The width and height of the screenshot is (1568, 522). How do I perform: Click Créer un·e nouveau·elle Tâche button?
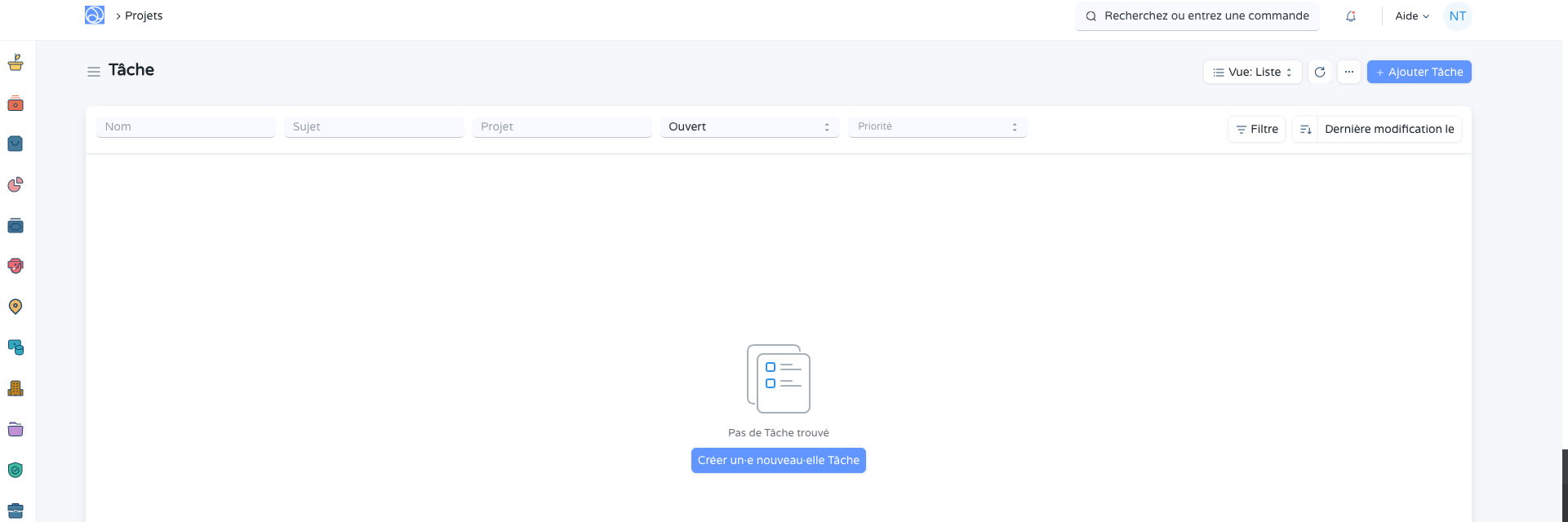pyautogui.click(x=778, y=461)
